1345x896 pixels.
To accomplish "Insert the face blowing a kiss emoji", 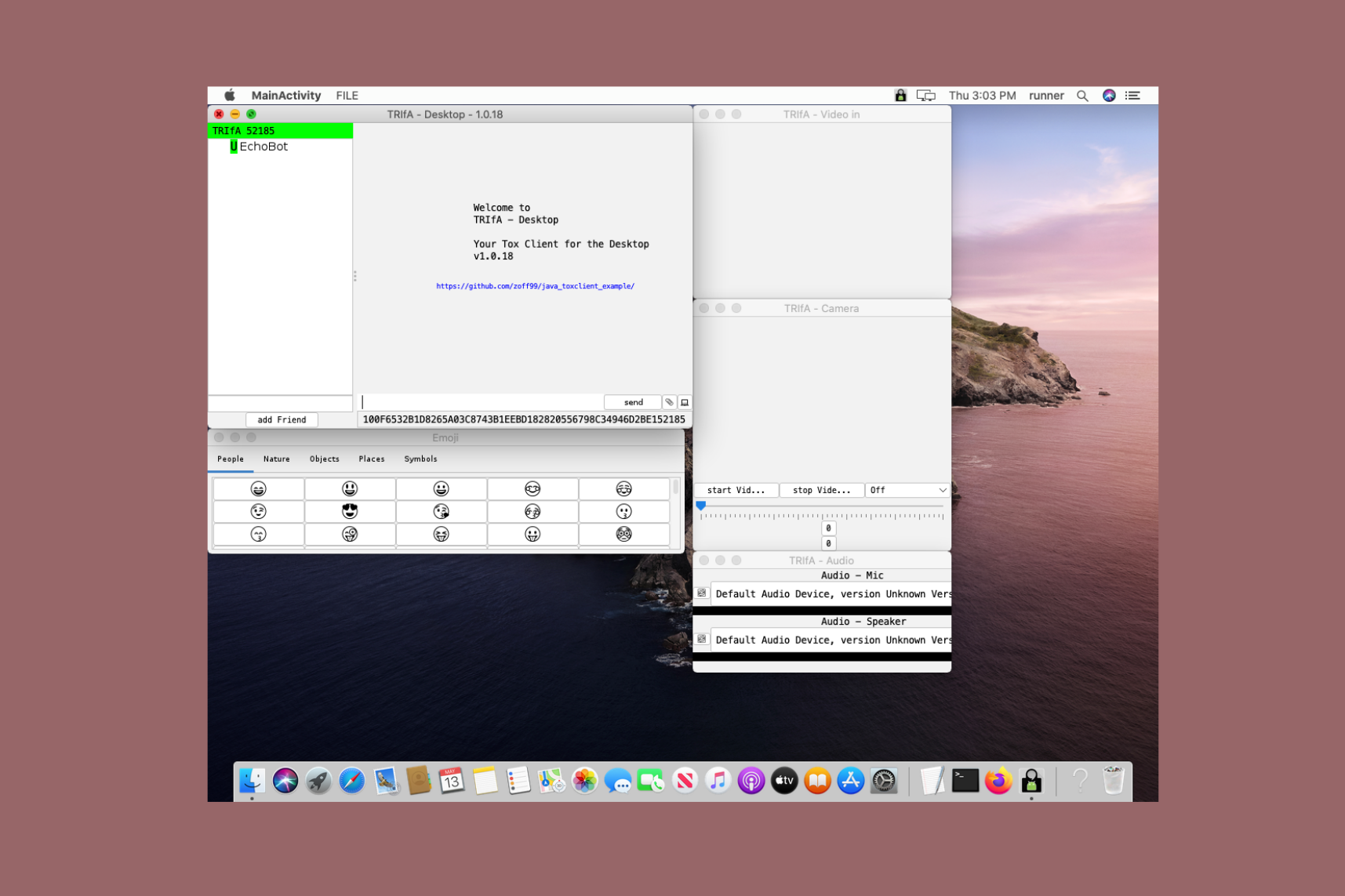I will pos(441,511).
